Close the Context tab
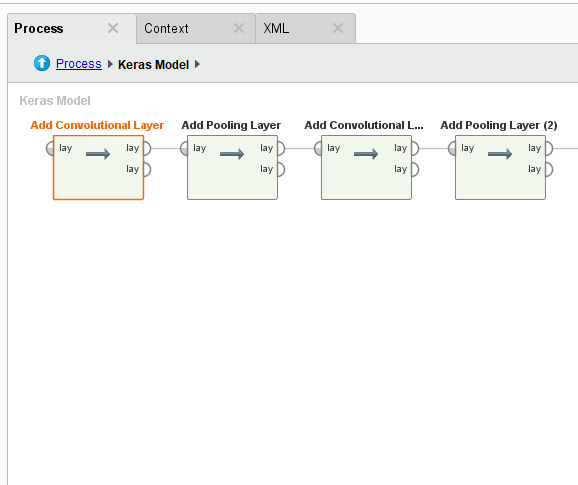The height and width of the screenshot is (485, 578). (239, 28)
